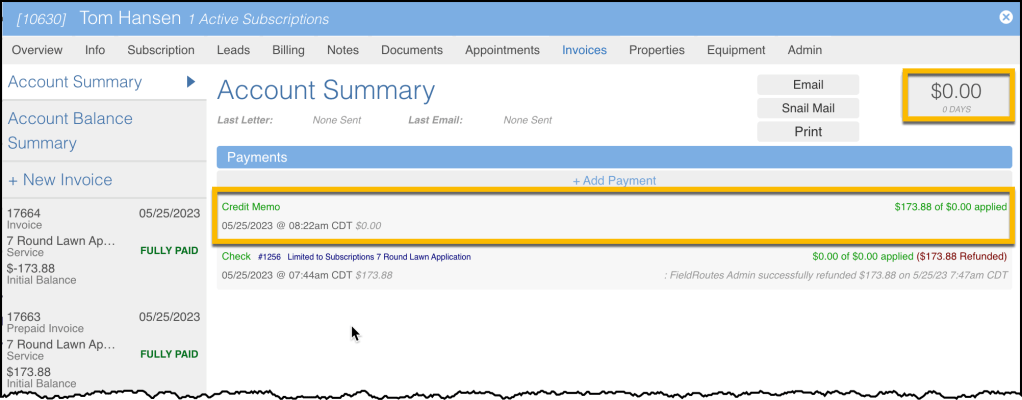Switch to the Billing tab
Screen dimensions: 1022x400
288,50
